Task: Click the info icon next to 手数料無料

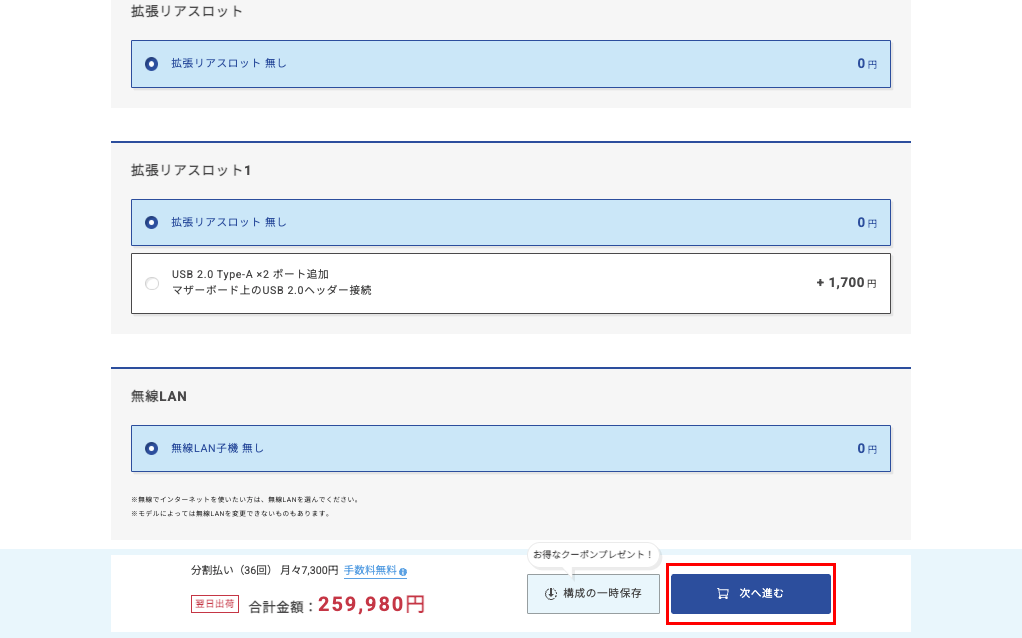Action: pos(403,572)
